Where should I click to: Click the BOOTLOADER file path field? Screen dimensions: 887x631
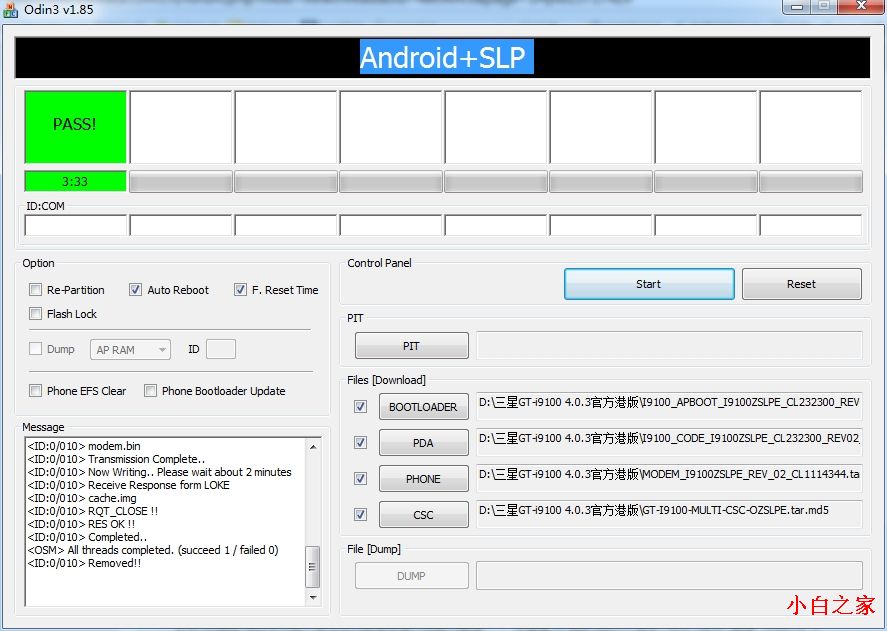coord(669,405)
